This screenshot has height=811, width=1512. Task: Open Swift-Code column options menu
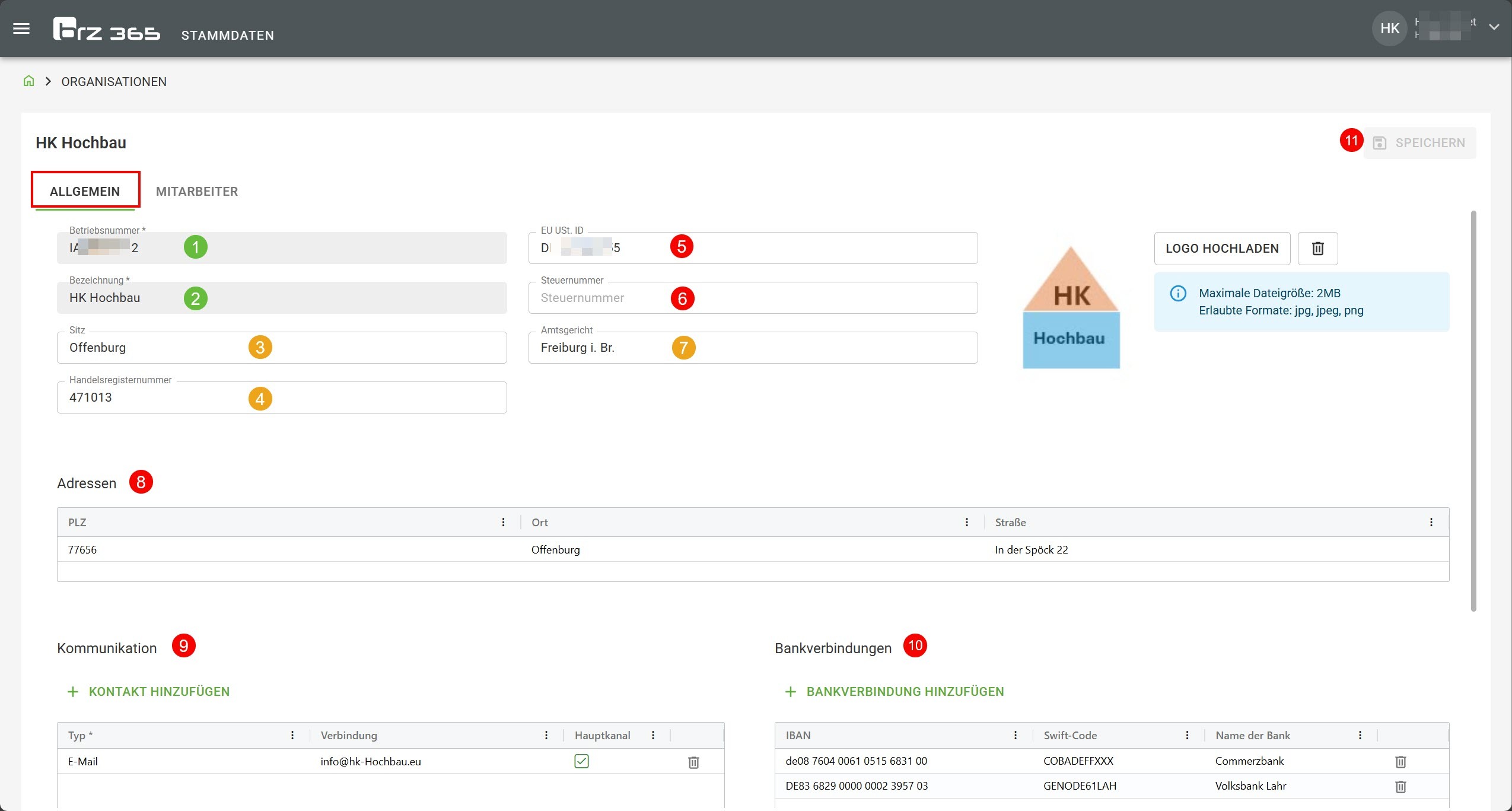pyautogui.click(x=1187, y=735)
